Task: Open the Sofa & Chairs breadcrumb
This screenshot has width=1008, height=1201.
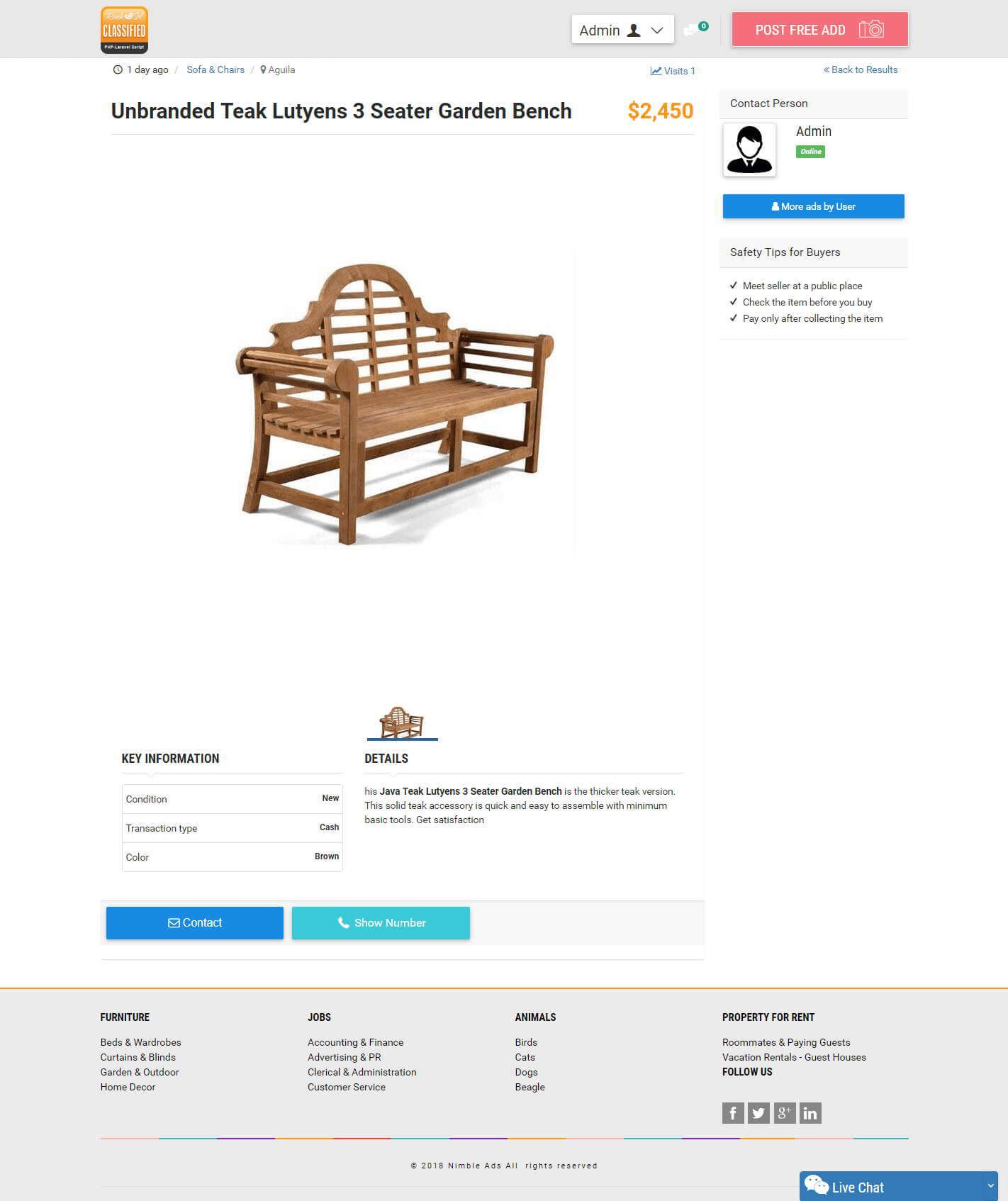Action: [215, 69]
